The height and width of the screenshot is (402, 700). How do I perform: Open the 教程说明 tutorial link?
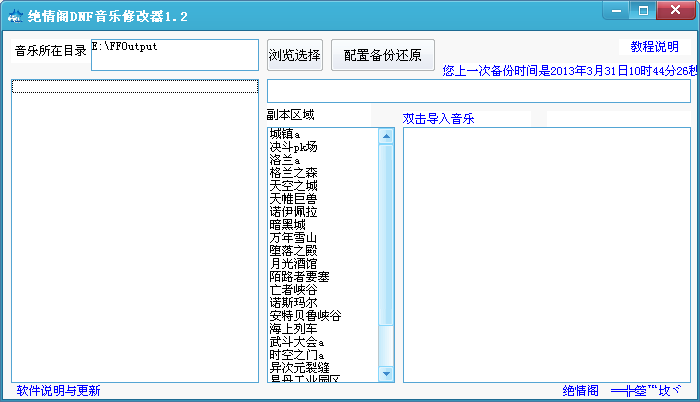tap(654, 46)
